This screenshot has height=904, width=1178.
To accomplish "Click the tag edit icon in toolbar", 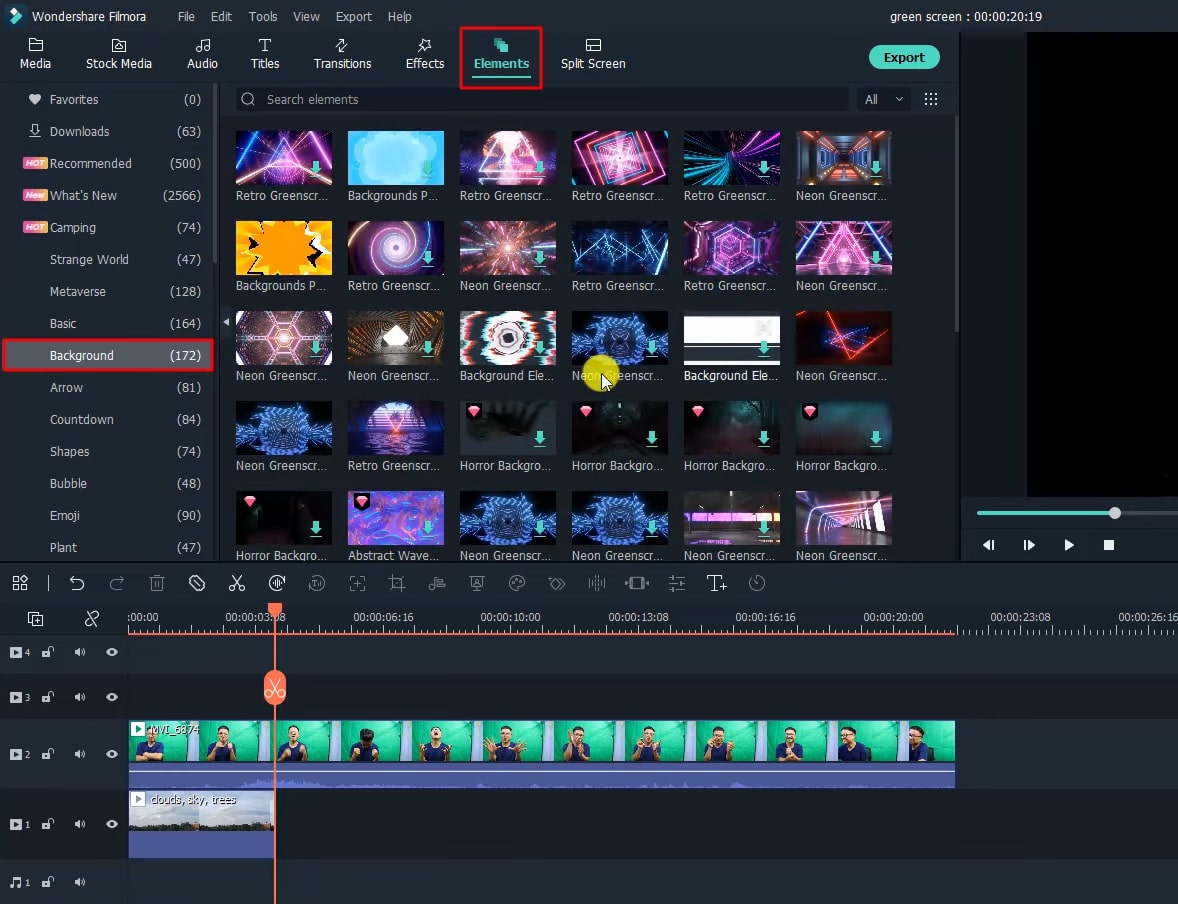I will pos(197,583).
